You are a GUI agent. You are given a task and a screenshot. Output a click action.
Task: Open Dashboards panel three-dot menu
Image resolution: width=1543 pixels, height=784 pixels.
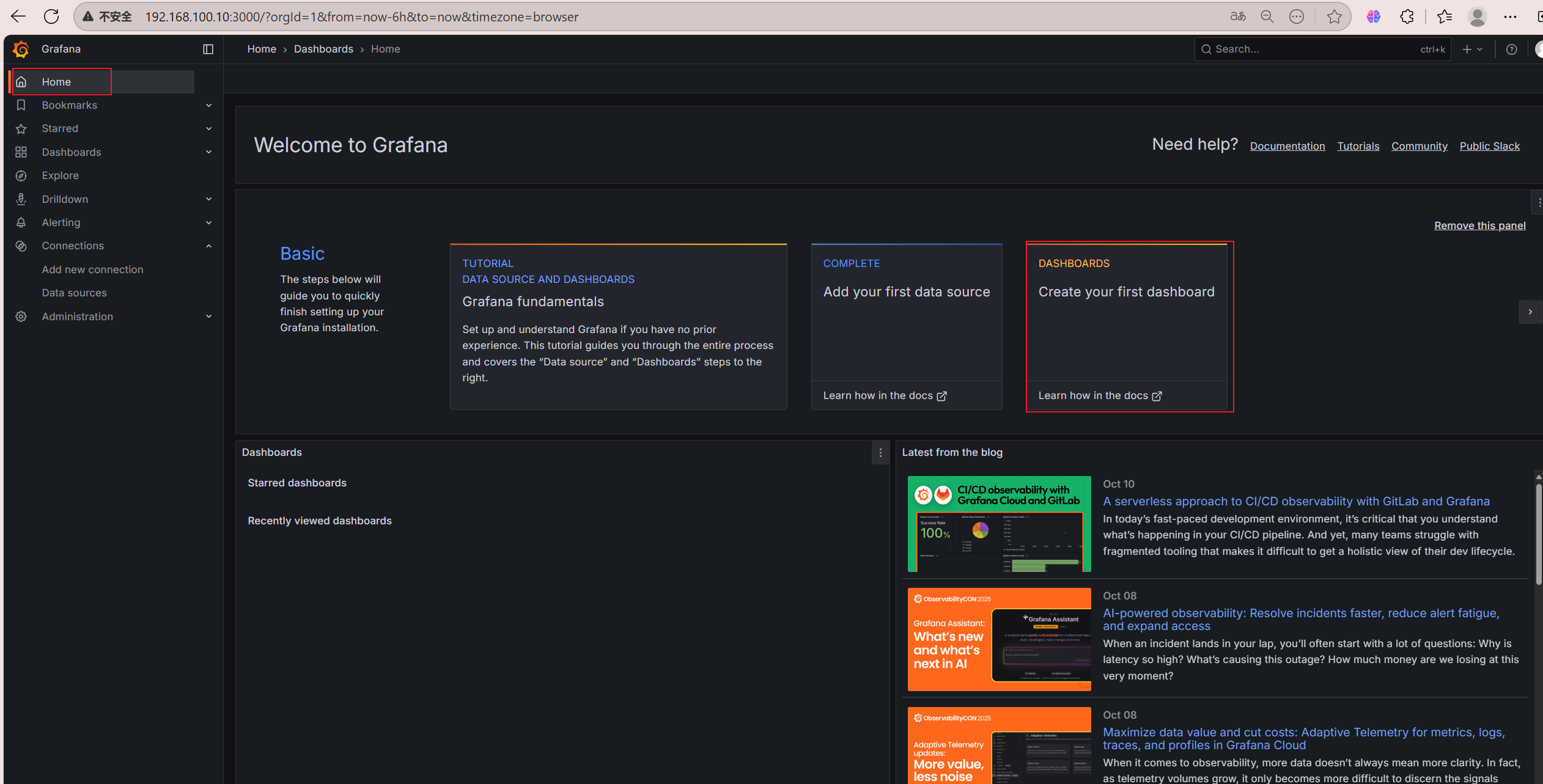tap(880, 453)
